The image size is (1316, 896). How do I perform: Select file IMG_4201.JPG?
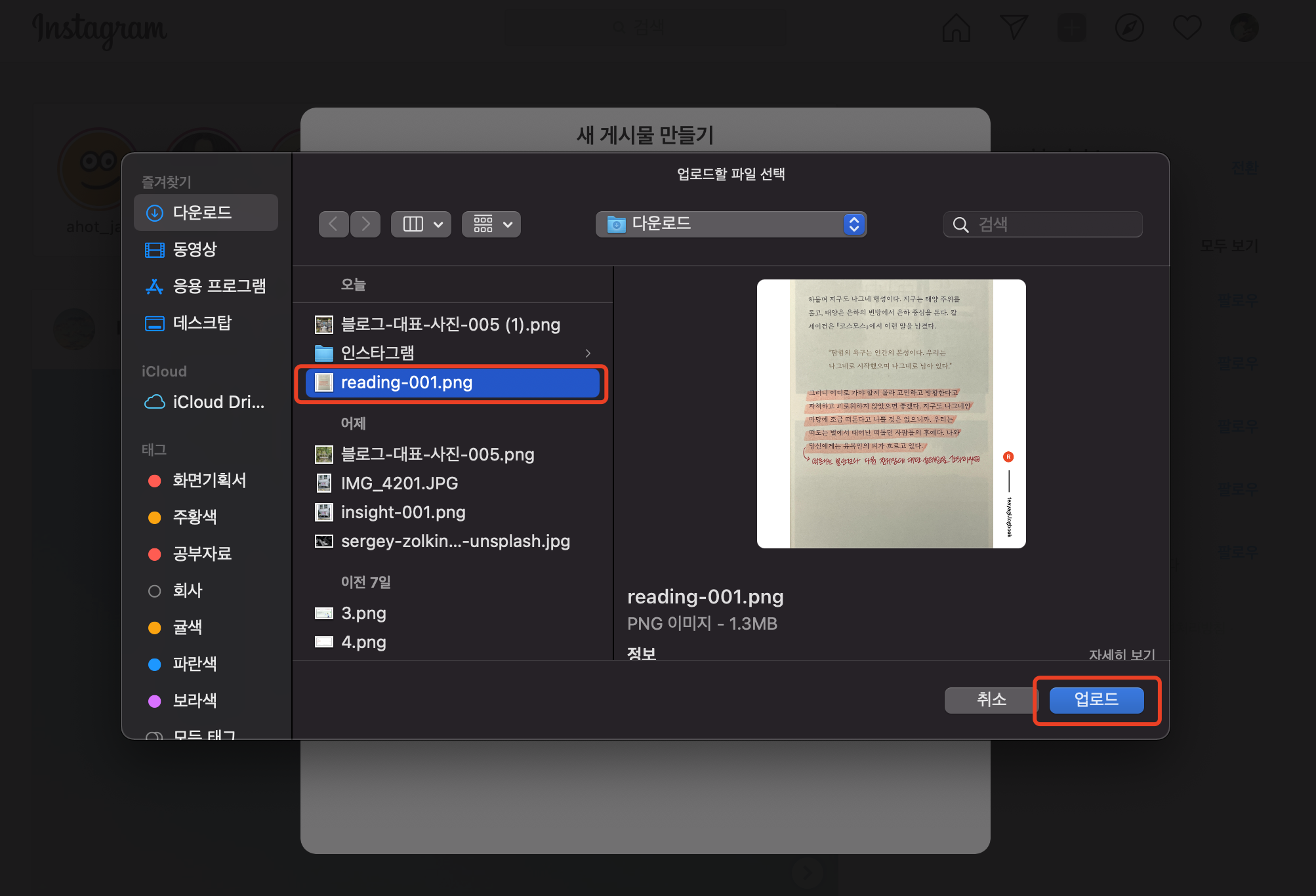click(x=453, y=483)
